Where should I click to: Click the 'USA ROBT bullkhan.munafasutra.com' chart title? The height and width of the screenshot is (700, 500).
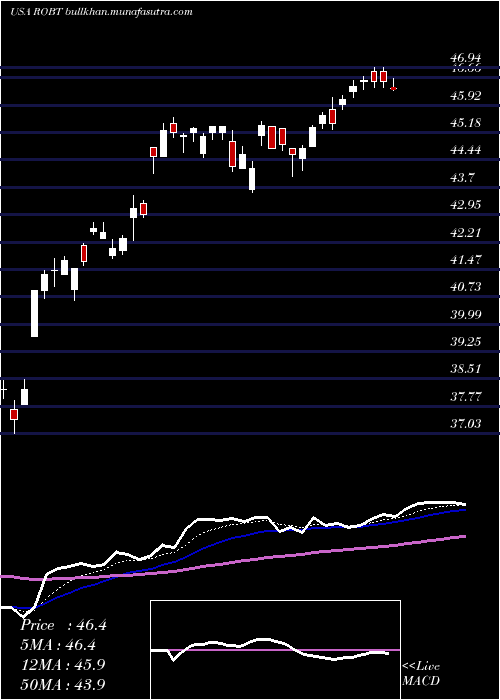[x=101, y=12]
